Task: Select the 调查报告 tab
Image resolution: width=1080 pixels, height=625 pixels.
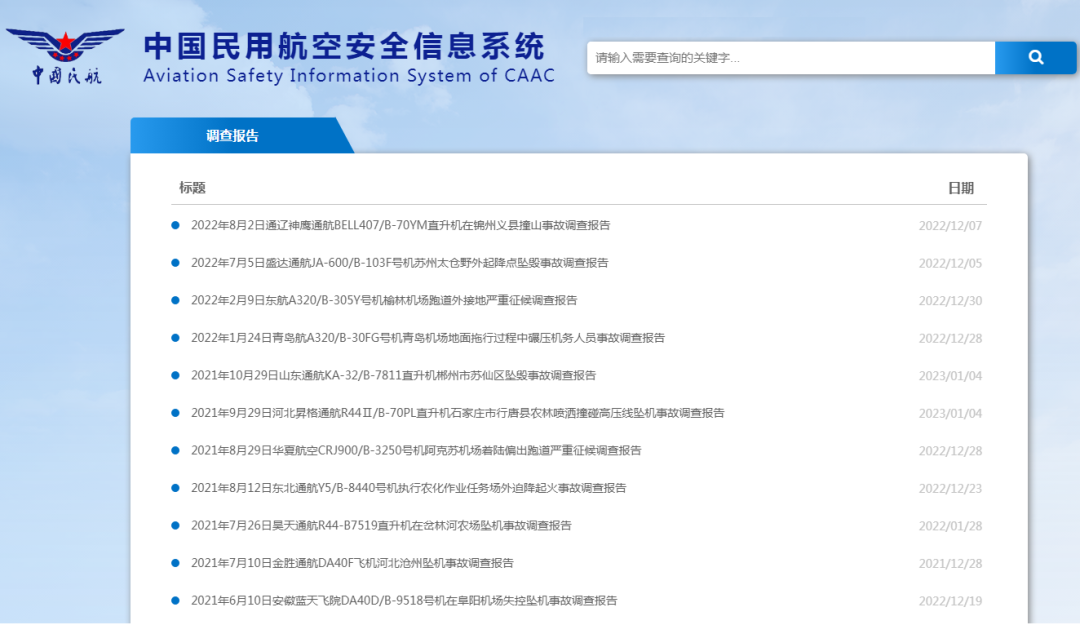Action: click(x=233, y=136)
